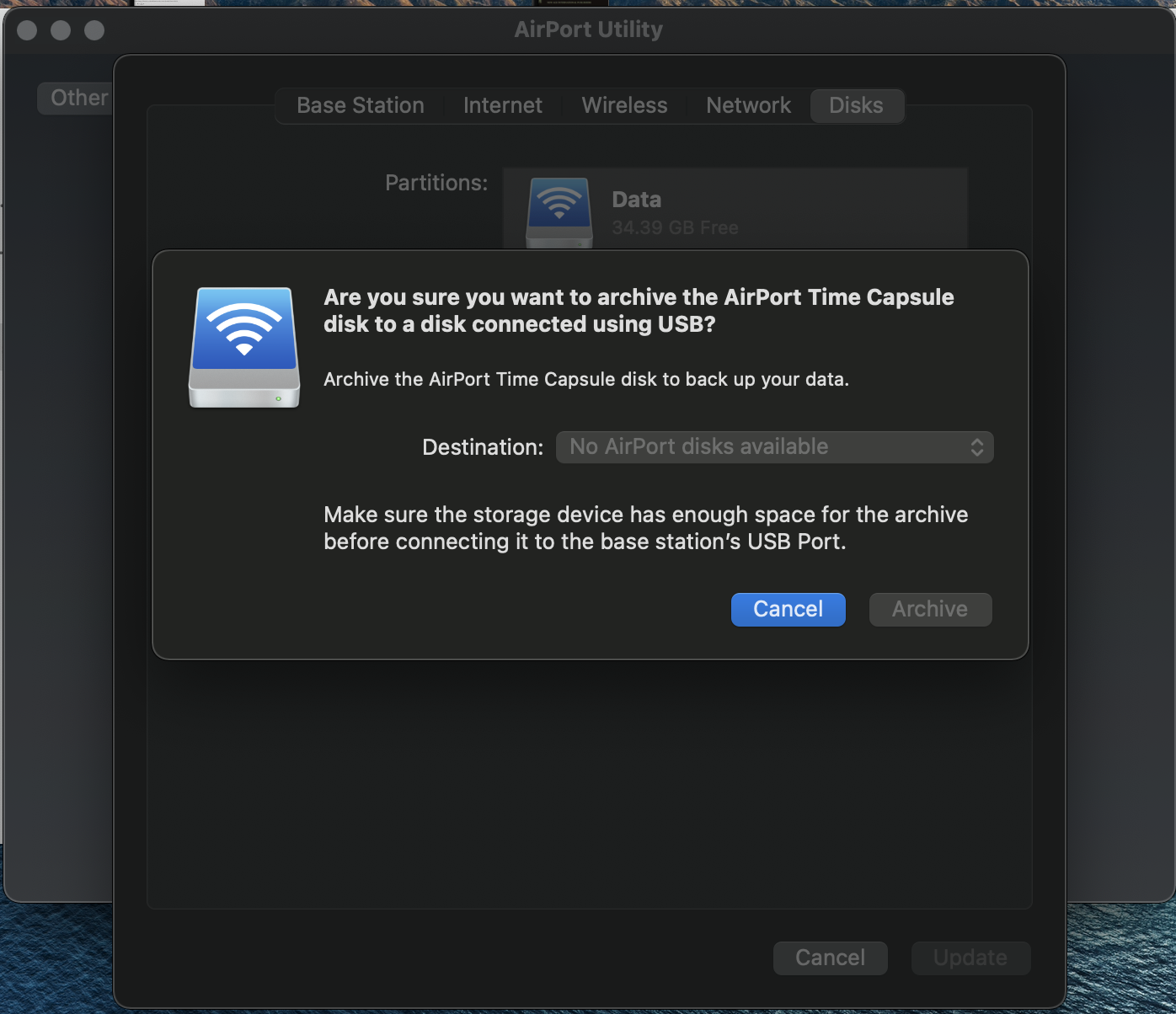Screen dimensions: 1176x1014
Task: Click the Destination label
Action: click(x=483, y=447)
